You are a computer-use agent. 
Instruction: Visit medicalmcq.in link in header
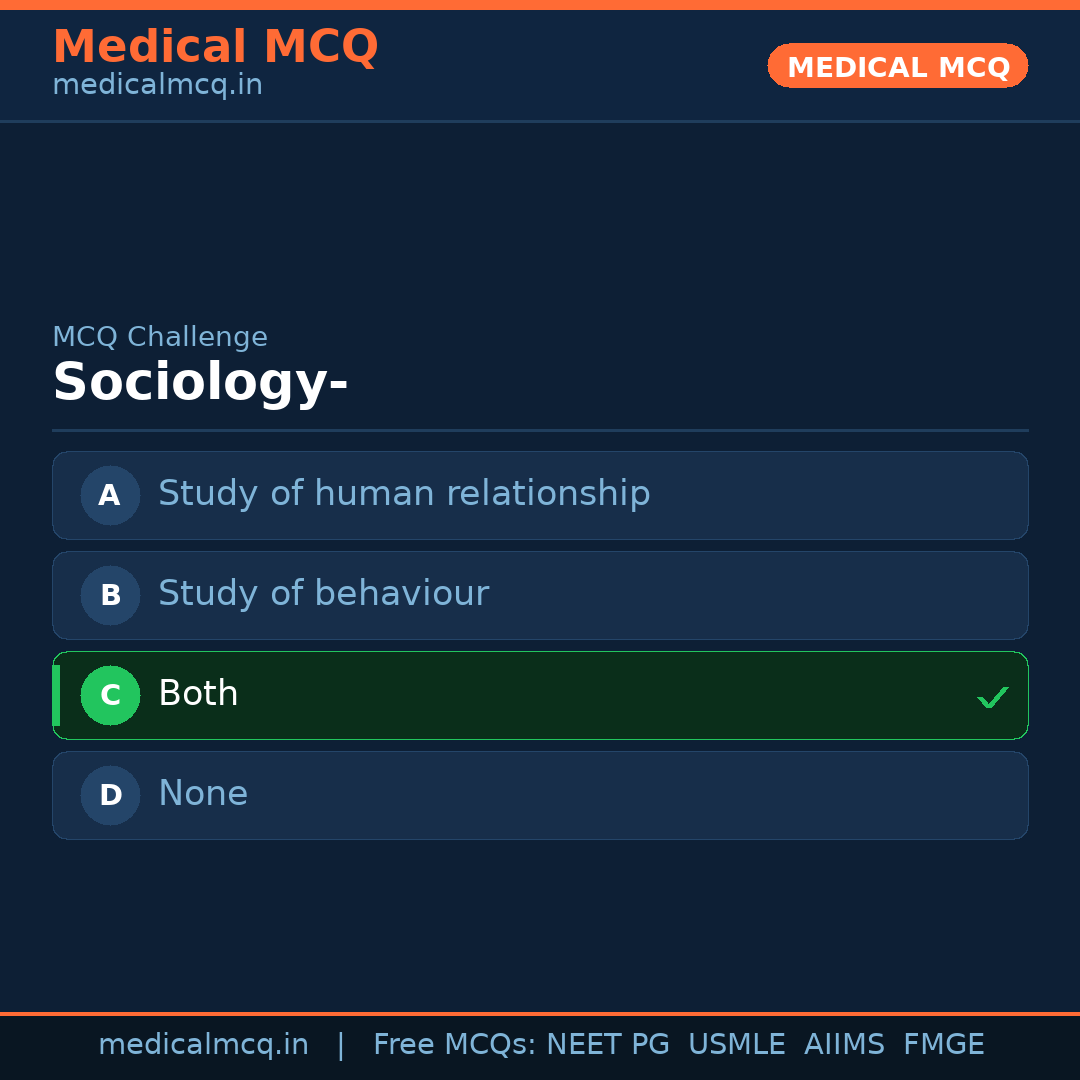point(156,84)
